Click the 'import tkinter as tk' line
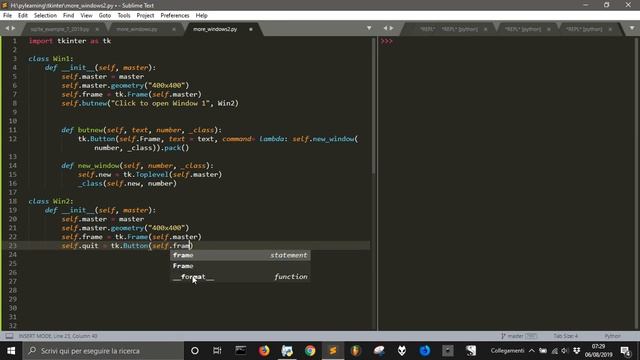Image resolution: width=640 pixels, height=360 pixels. pos(70,41)
